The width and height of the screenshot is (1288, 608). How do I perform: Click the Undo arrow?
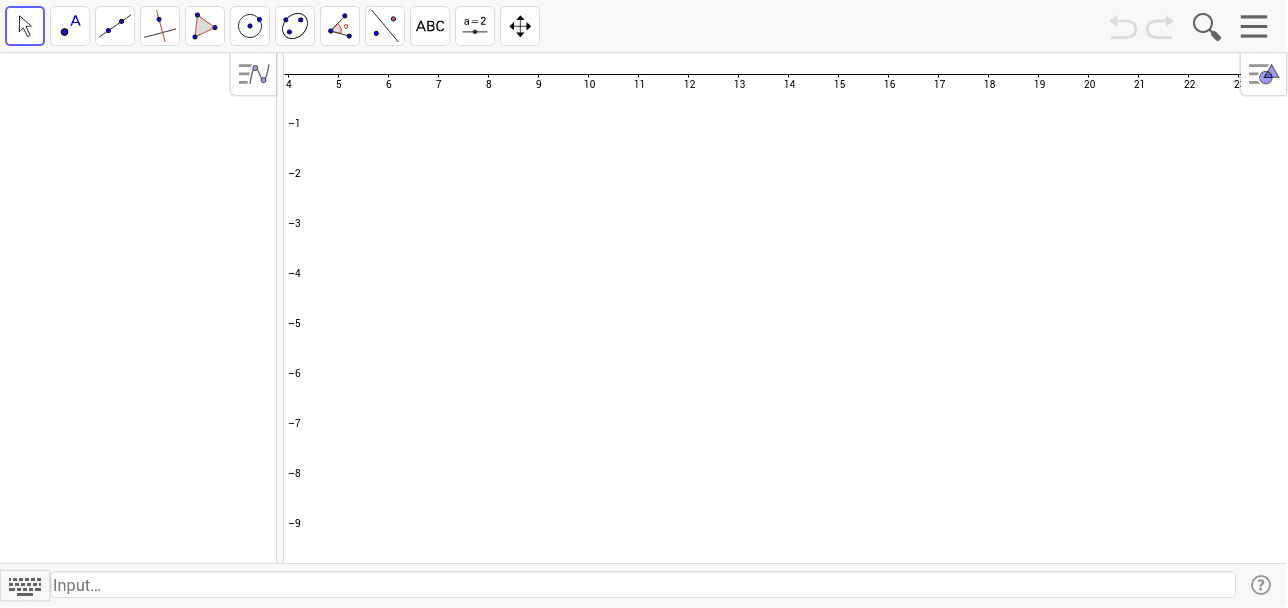[x=1123, y=27]
